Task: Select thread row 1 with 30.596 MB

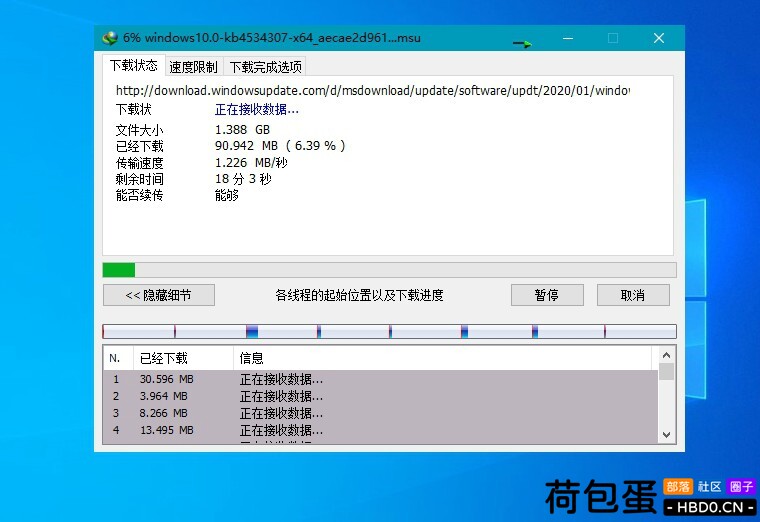Action: point(380,379)
